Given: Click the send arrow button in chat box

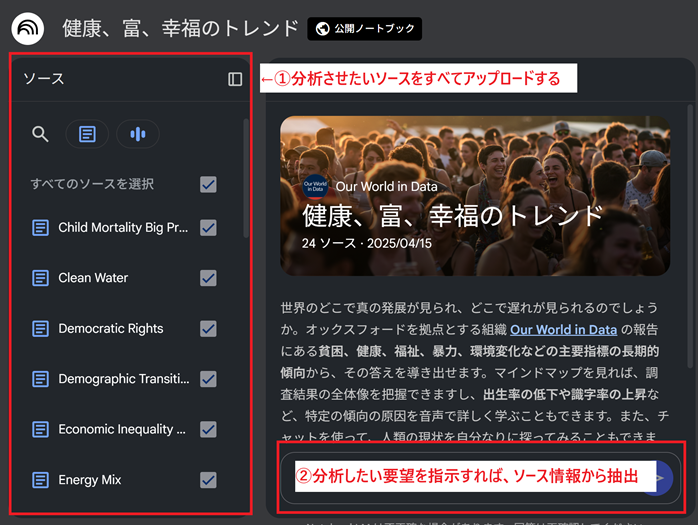Looking at the screenshot, I should click(660, 478).
